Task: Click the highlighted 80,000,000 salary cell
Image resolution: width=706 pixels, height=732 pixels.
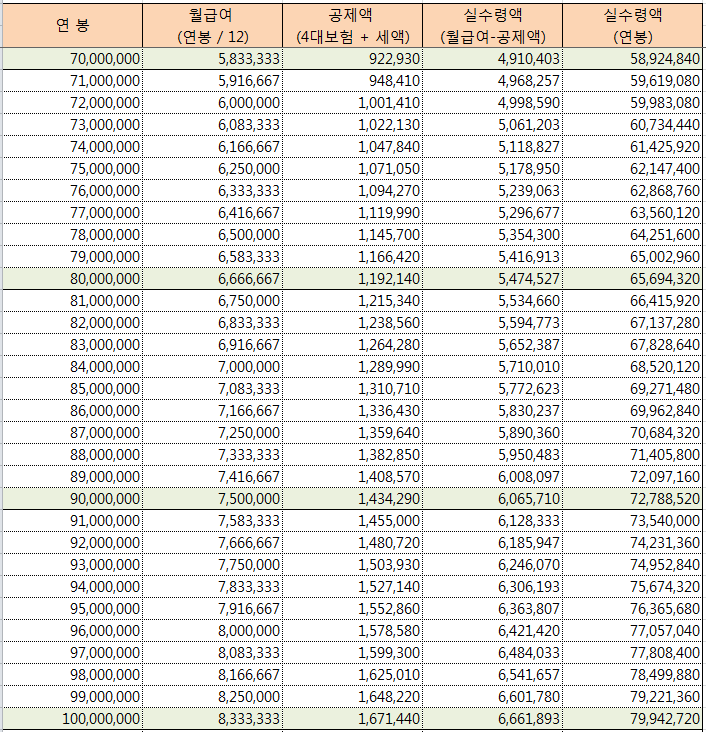Action: 72,279
